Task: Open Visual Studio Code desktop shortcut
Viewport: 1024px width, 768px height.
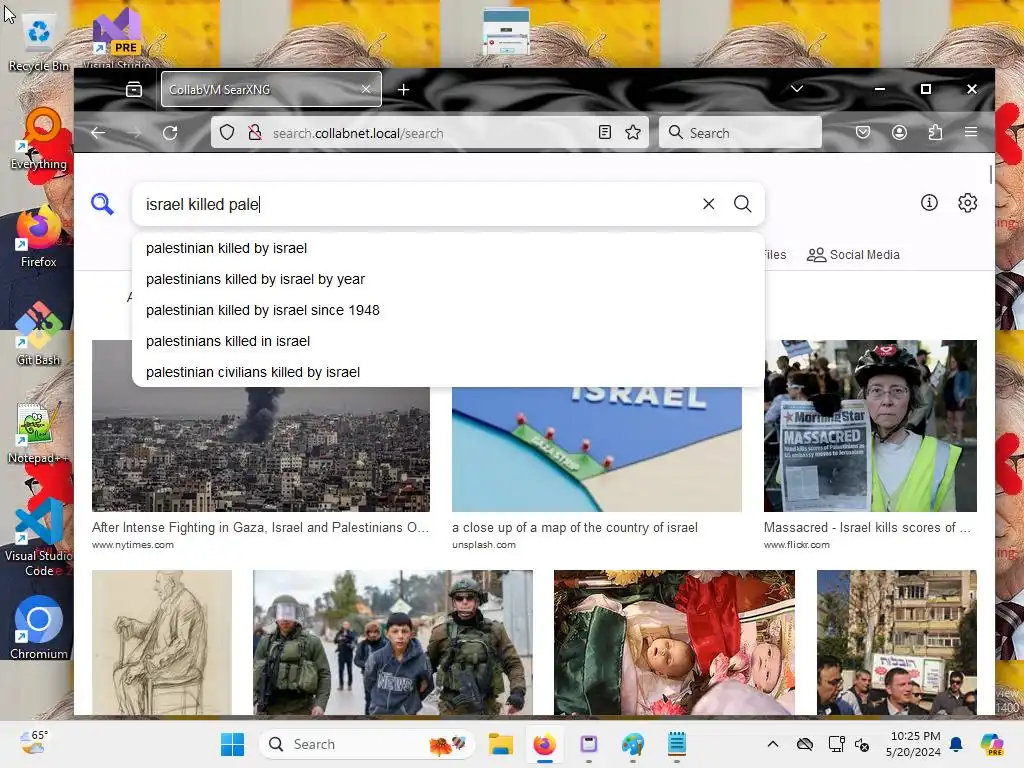Action: [39, 537]
